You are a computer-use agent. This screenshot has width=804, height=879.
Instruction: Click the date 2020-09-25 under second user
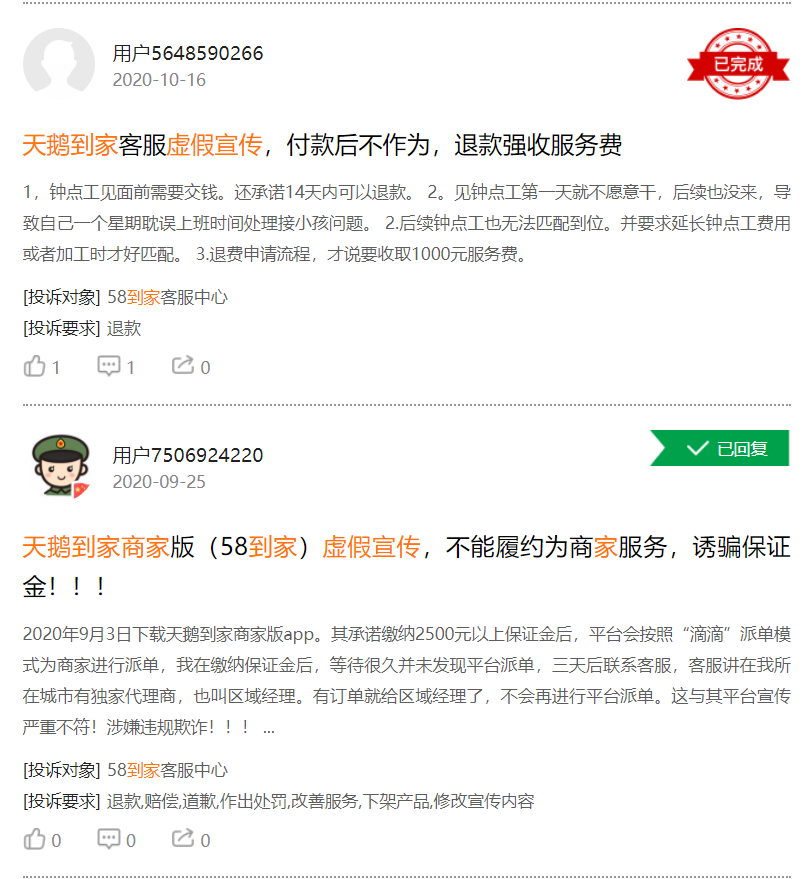(x=159, y=482)
